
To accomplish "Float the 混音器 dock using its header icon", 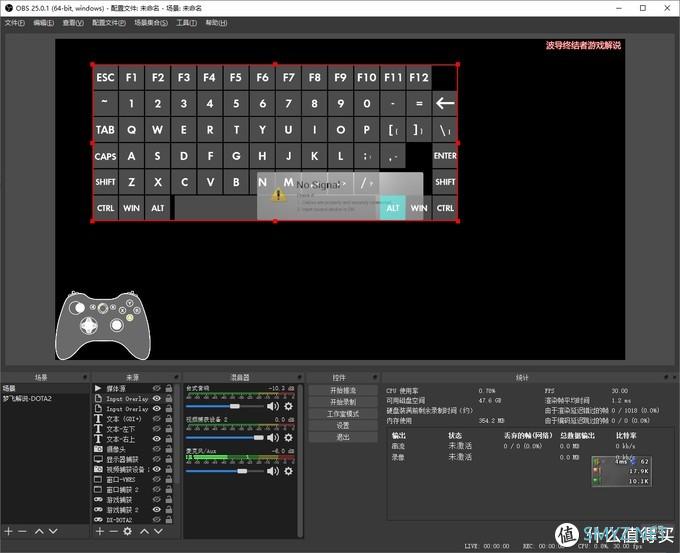I will coord(300,377).
